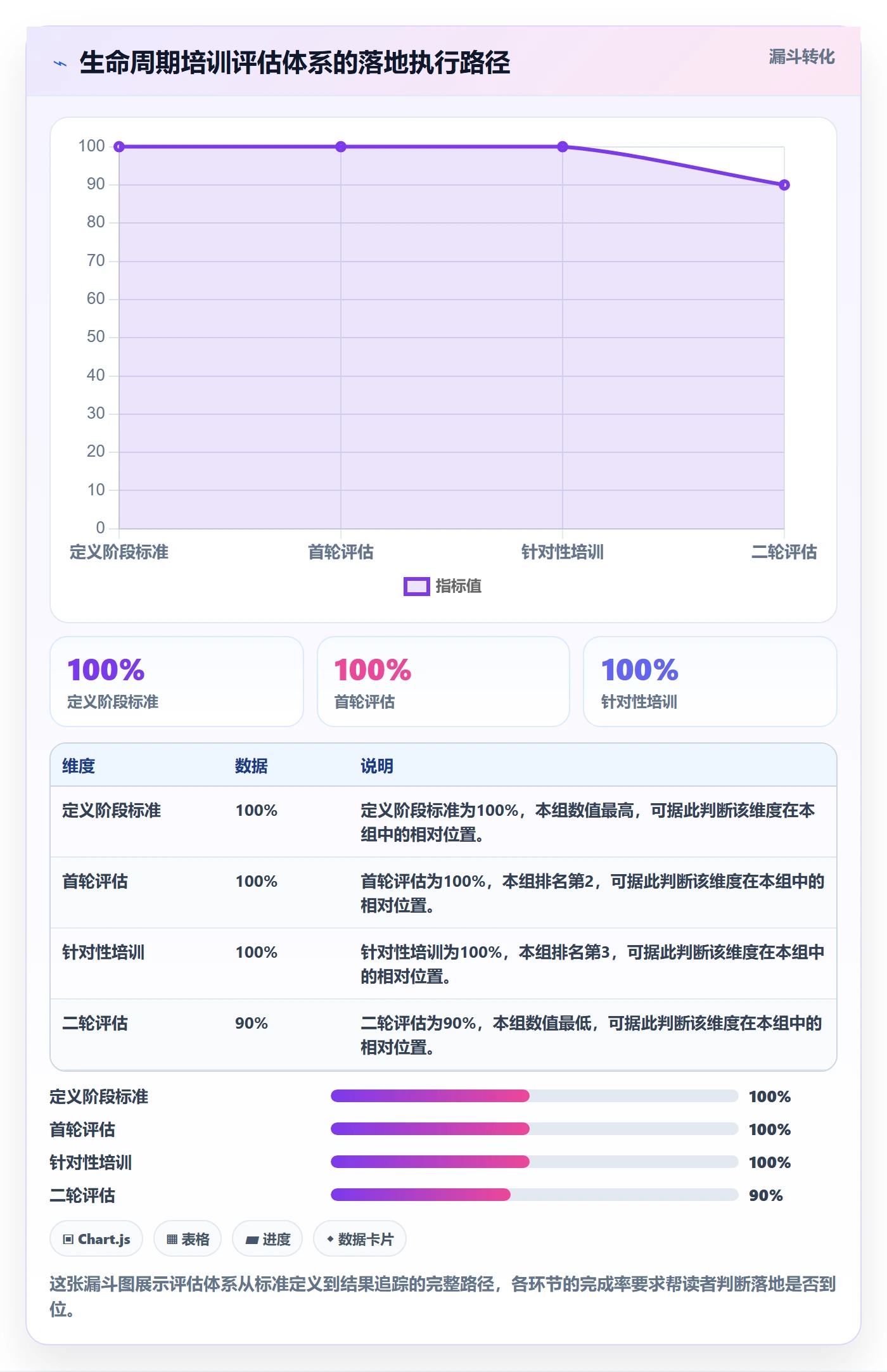Click the description mentioning 本组排名第3
887x1372 pixels.
click(592, 964)
